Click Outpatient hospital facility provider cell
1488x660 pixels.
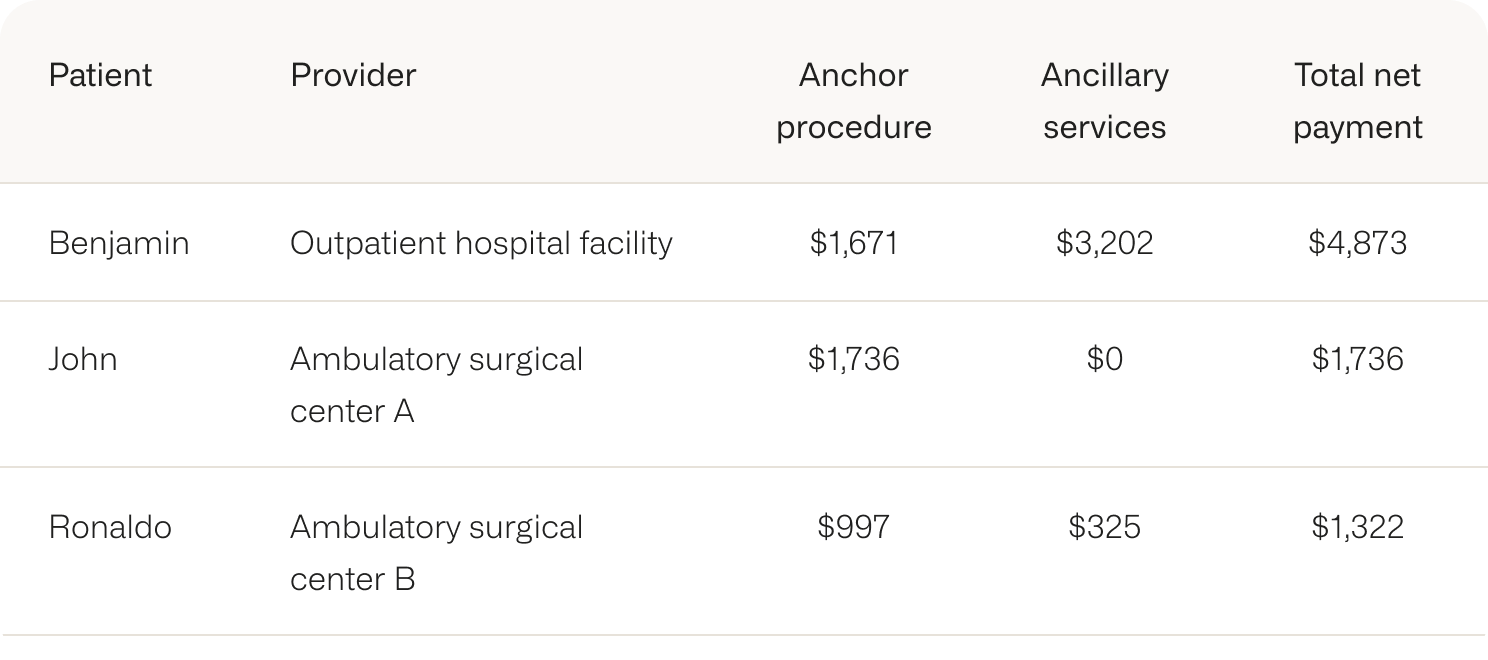[481, 243]
